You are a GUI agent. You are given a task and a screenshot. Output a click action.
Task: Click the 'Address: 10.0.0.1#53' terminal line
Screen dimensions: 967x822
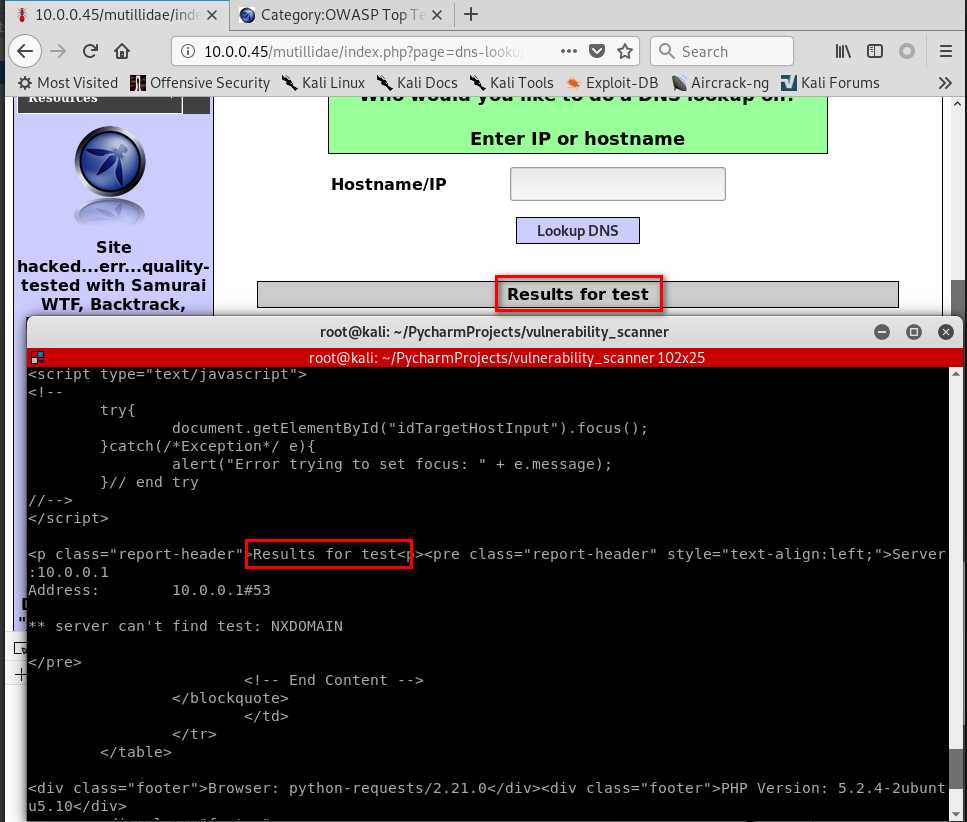(x=149, y=590)
